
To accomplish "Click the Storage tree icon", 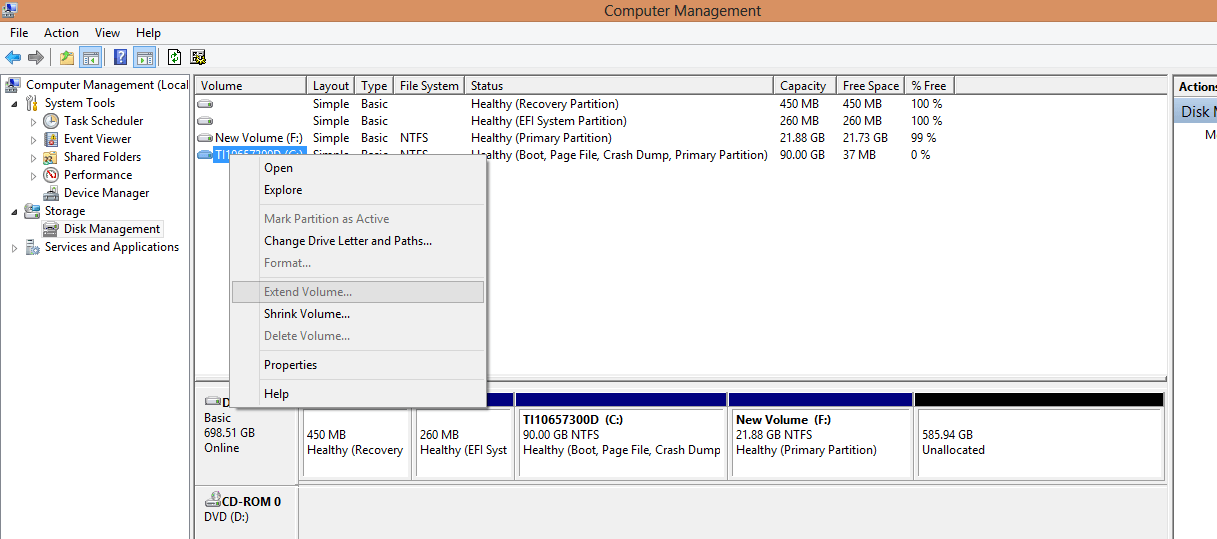I will coord(33,211).
